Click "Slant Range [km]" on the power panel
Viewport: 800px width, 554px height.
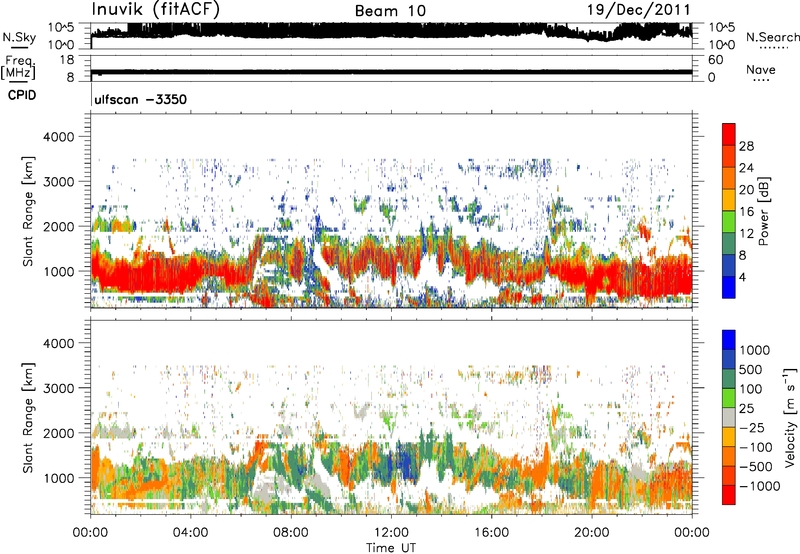click(28, 211)
